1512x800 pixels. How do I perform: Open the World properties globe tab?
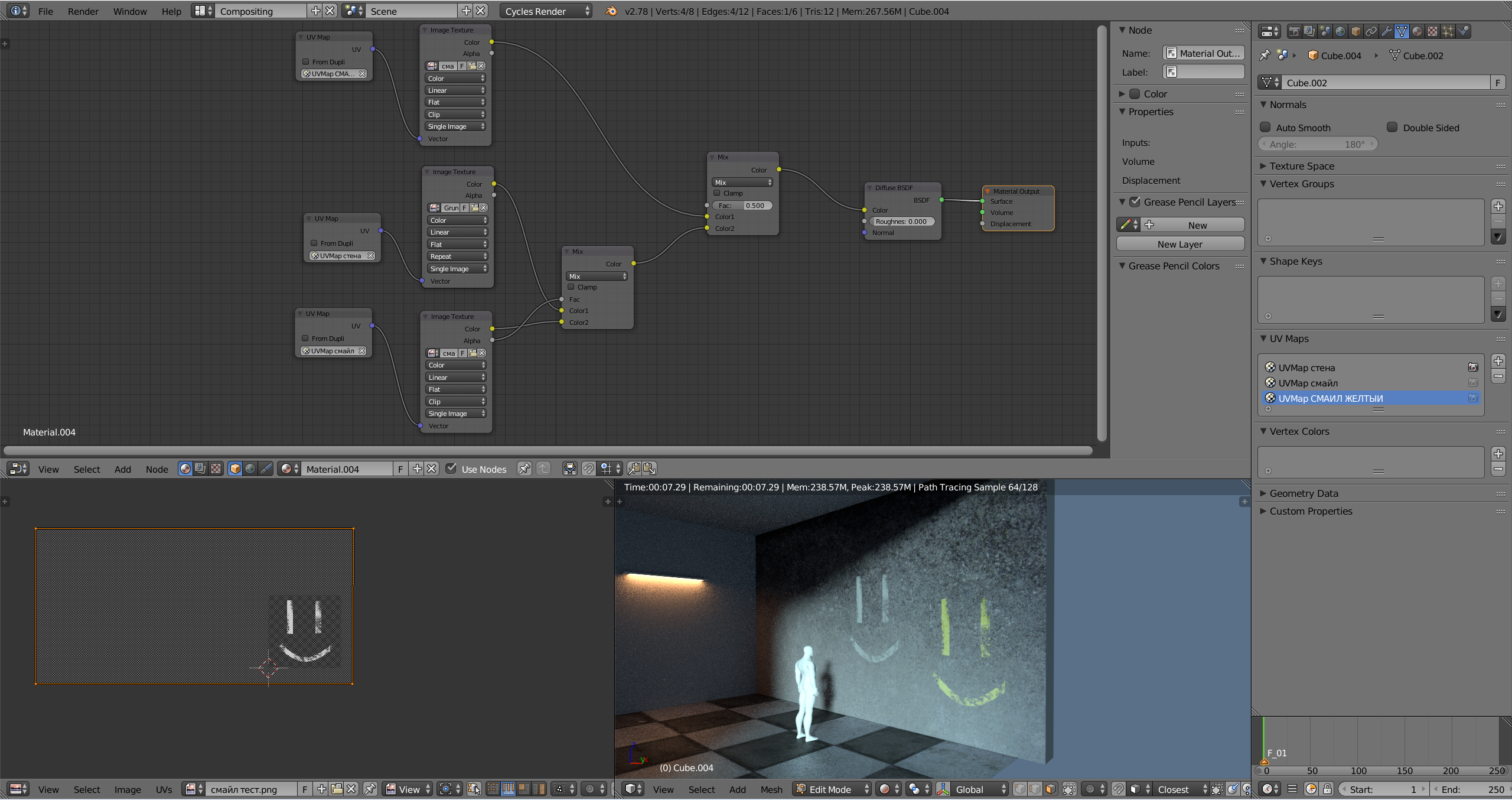click(1341, 31)
